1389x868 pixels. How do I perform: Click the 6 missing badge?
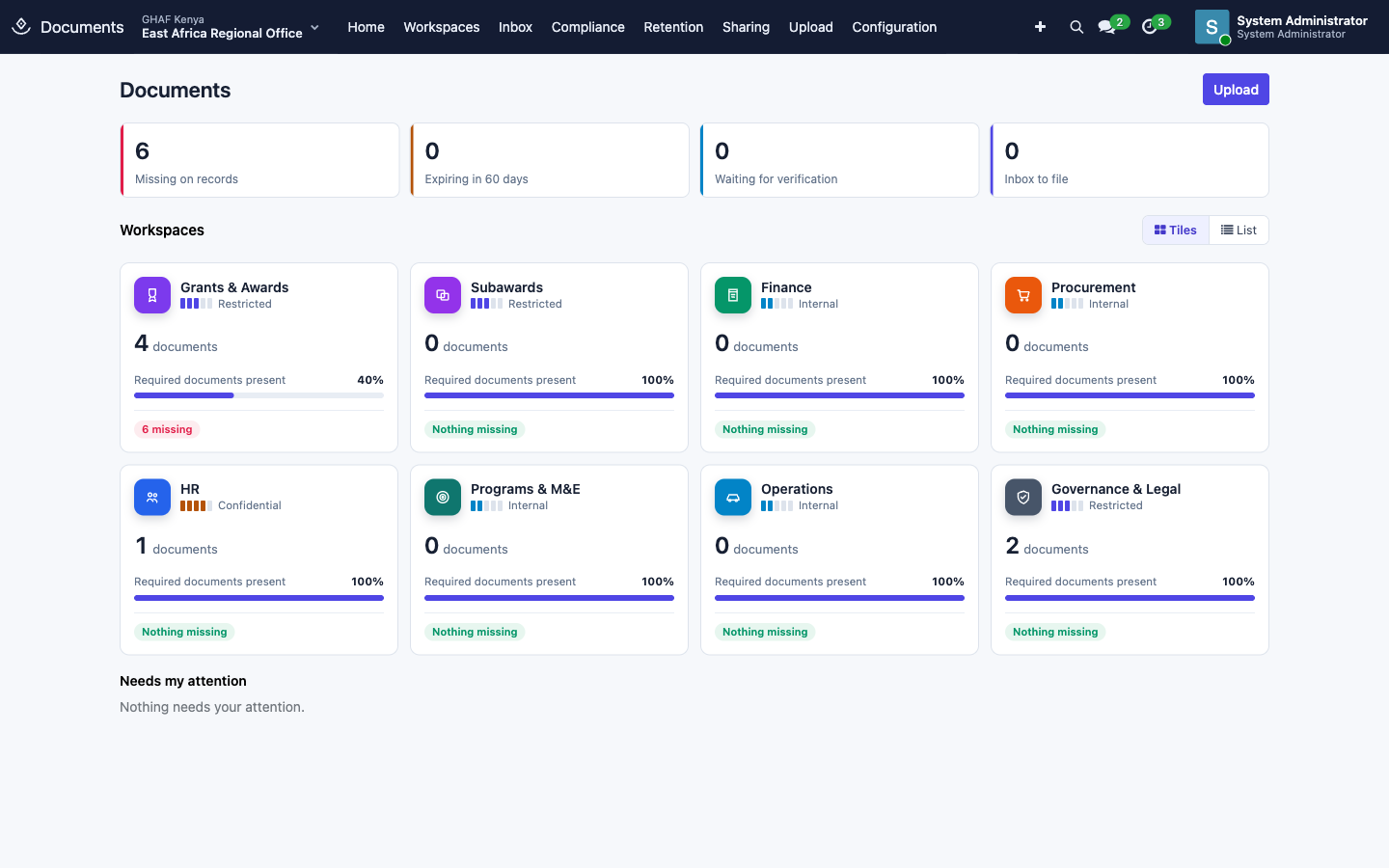(x=167, y=429)
